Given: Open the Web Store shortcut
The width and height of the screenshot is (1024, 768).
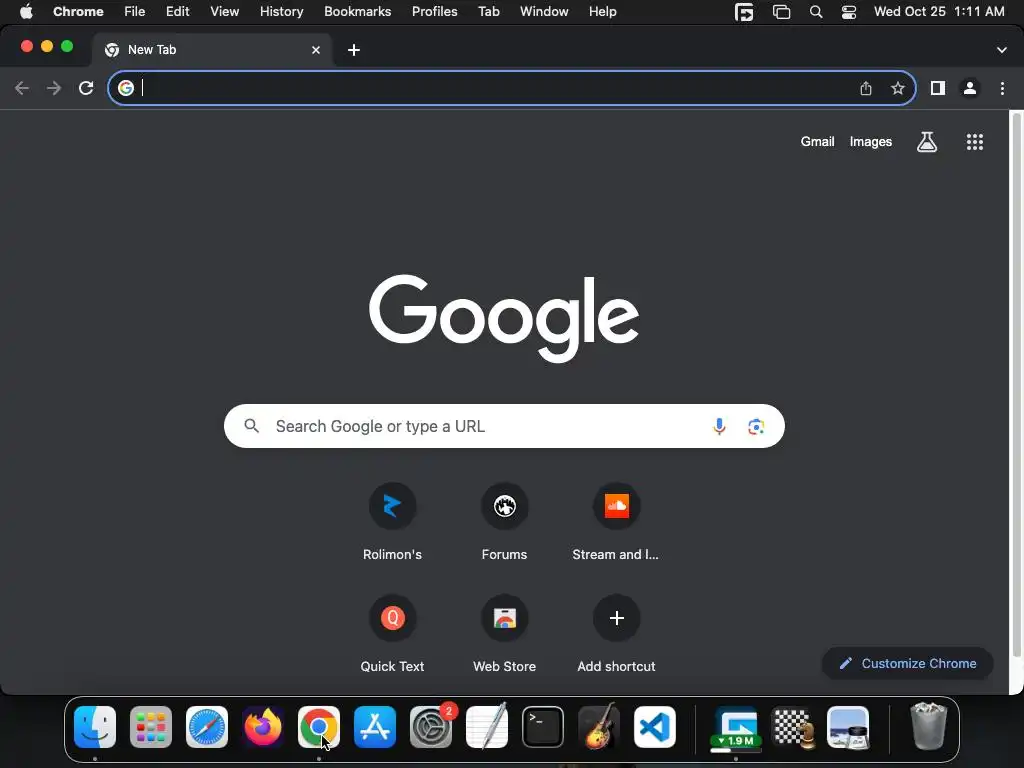Looking at the screenshot, I should tap(504, 633).
